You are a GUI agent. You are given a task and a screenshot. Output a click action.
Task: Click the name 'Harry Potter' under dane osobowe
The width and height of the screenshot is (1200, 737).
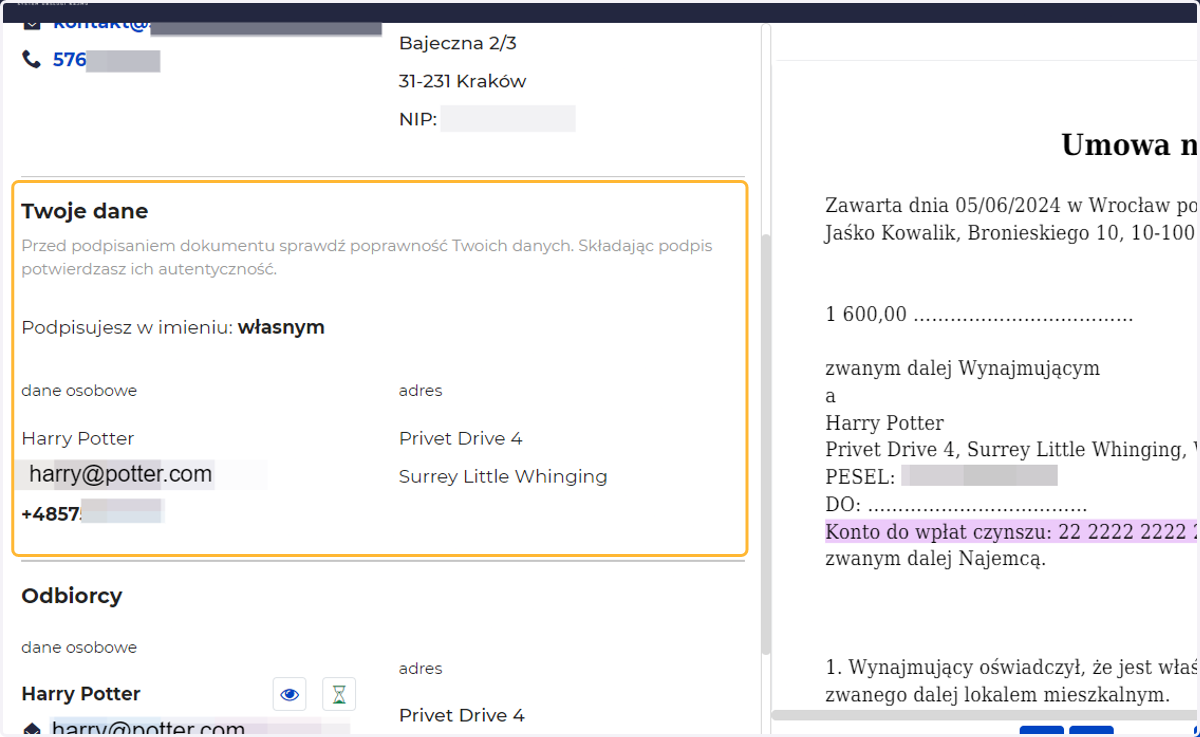click(x=78, y=438)
